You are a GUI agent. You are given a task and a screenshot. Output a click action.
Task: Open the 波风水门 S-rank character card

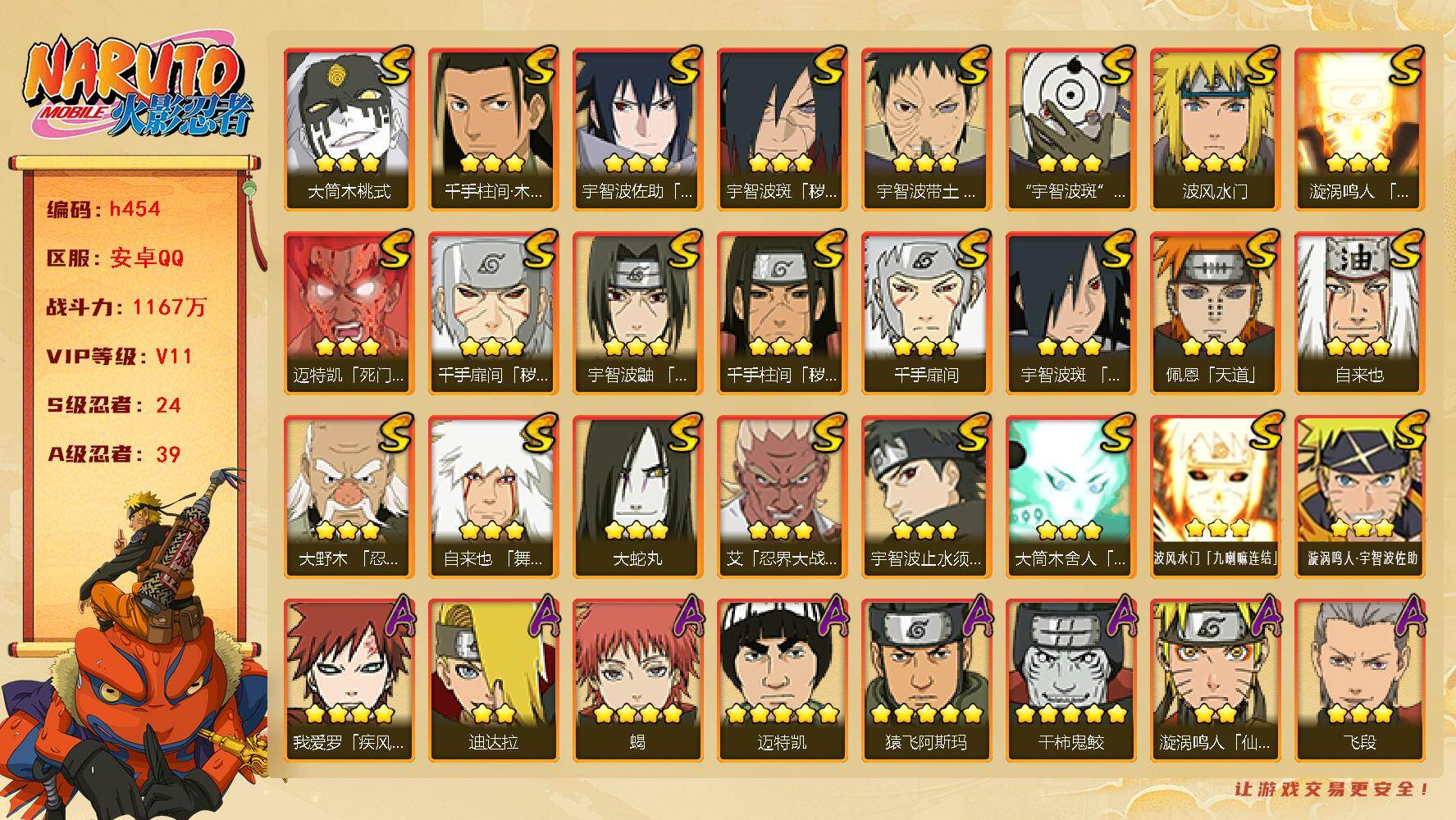(1215, 130)
